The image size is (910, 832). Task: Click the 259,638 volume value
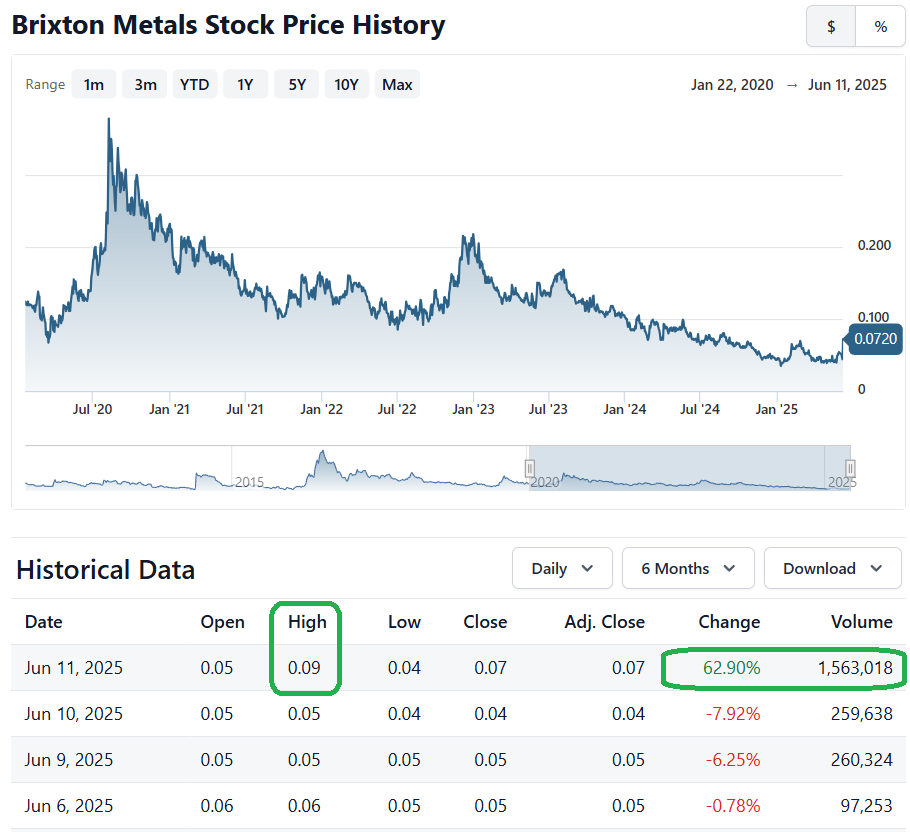click(861, 714)
